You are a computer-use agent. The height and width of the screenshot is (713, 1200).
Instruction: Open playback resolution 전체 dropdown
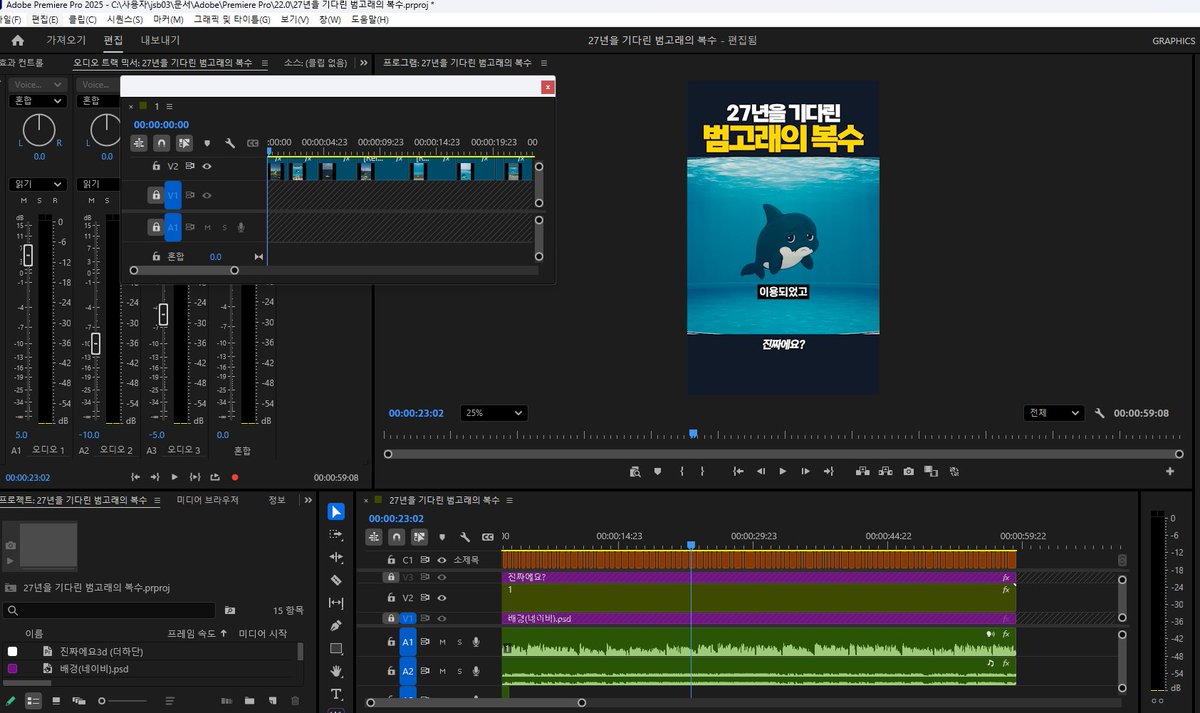tap(1054, 413)
